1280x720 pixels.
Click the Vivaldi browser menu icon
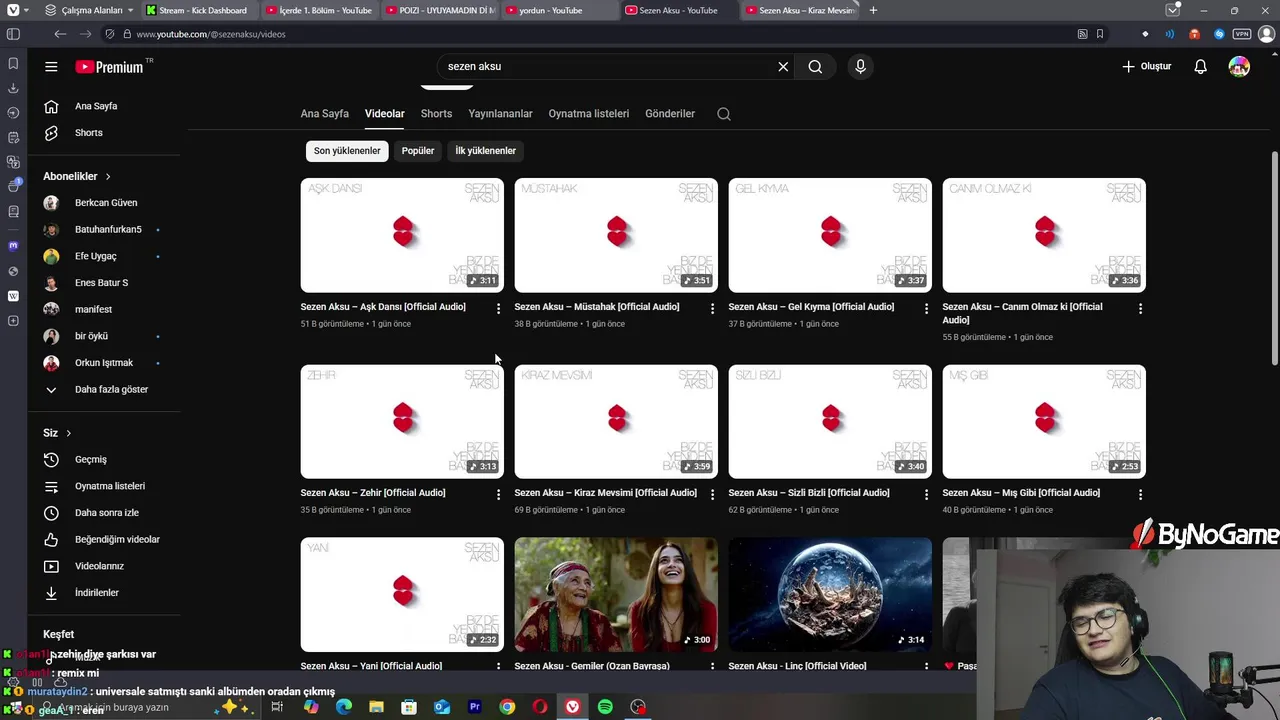pos(13,10)
